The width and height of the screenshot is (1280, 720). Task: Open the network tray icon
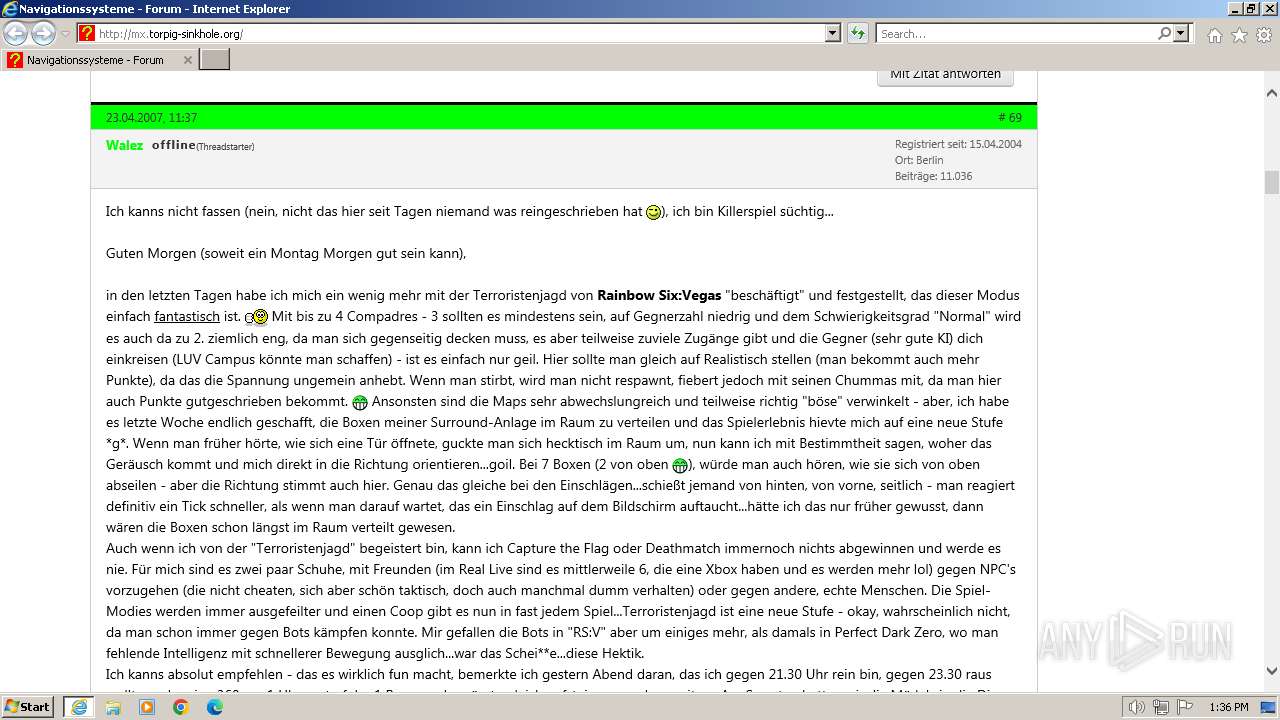1161,707
